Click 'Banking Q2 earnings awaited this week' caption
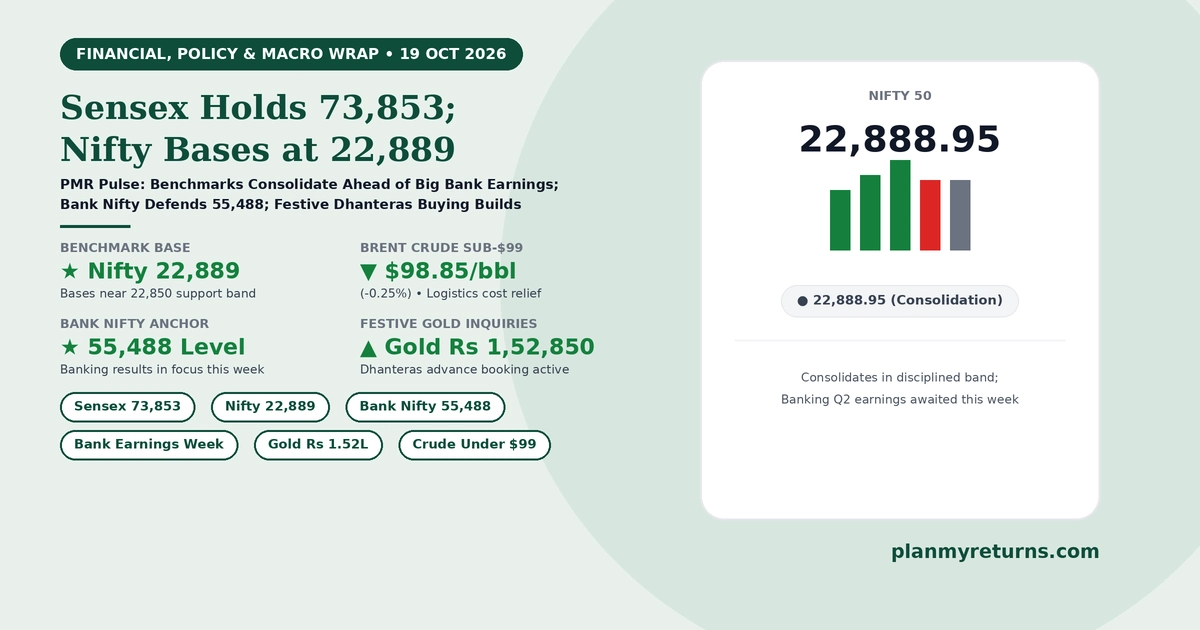This screenshot has height=630, width=1200. [900, 400]
